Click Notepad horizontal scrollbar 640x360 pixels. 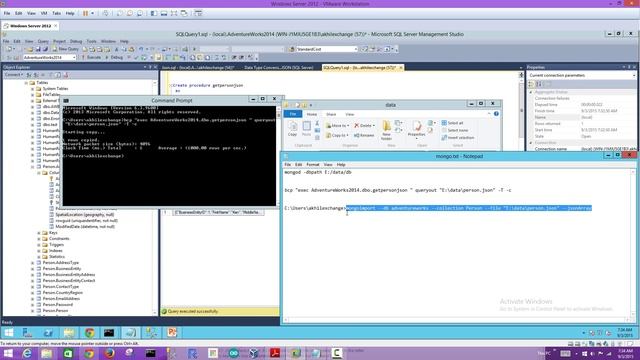coord(456,320)
